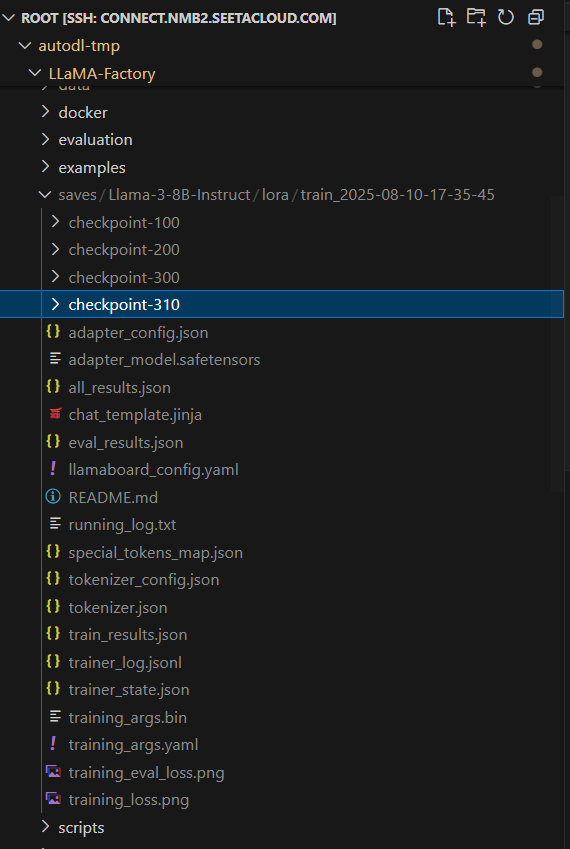Viewport: 570px width, 849px height.
Task: Collapse the ROOT workspace section chevron
Action: (x=9, y=18)
